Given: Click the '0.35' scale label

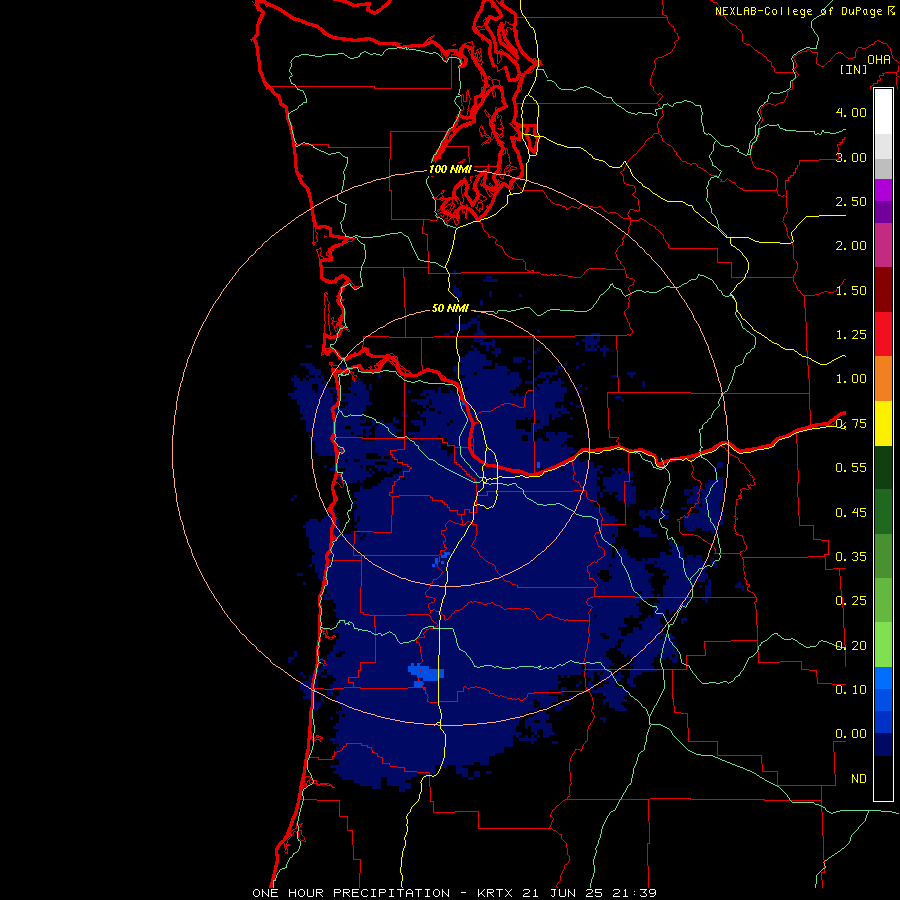Looking at the screenshot, I should (851, 557).
